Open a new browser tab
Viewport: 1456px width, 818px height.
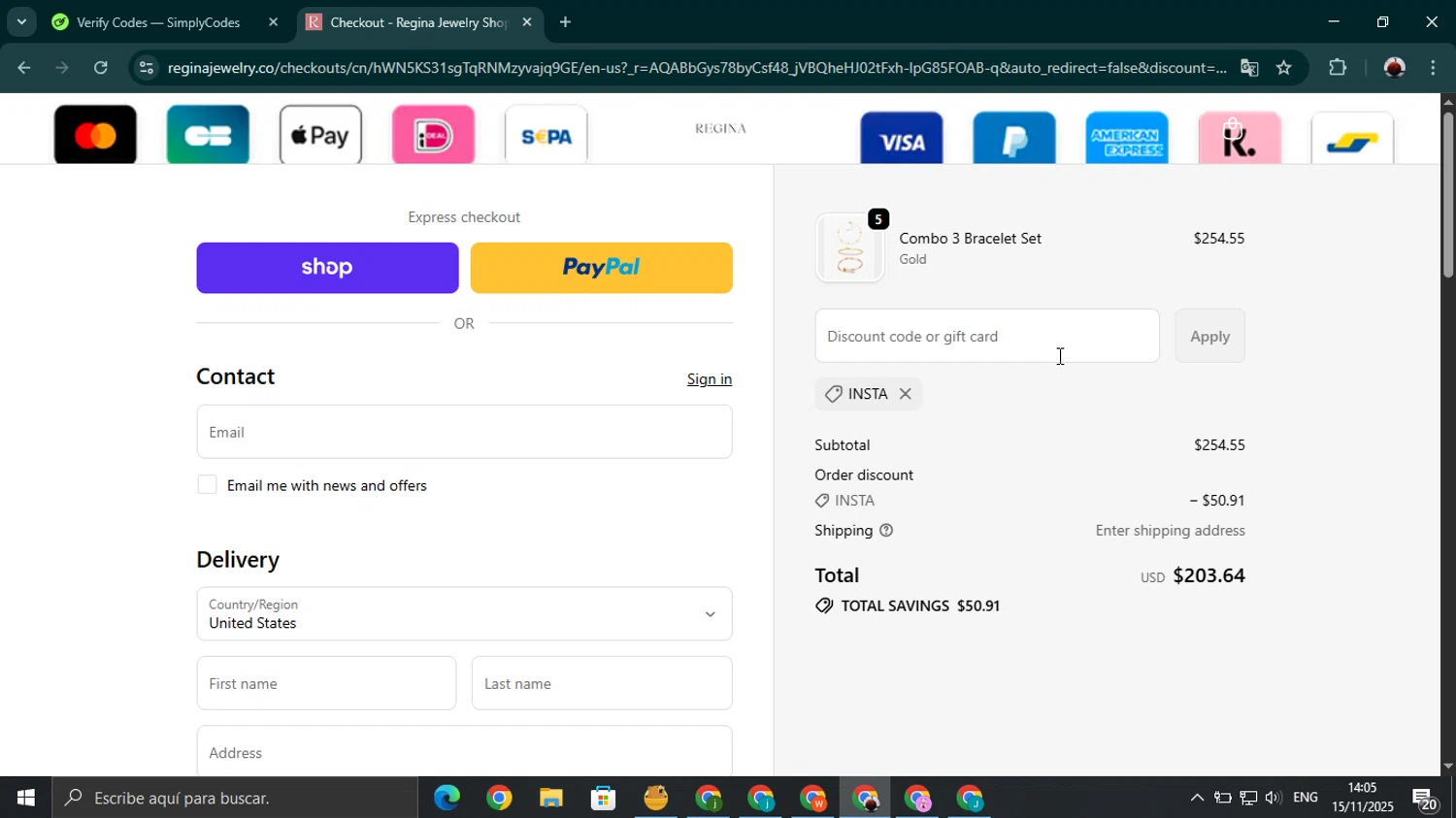[565, 22]
